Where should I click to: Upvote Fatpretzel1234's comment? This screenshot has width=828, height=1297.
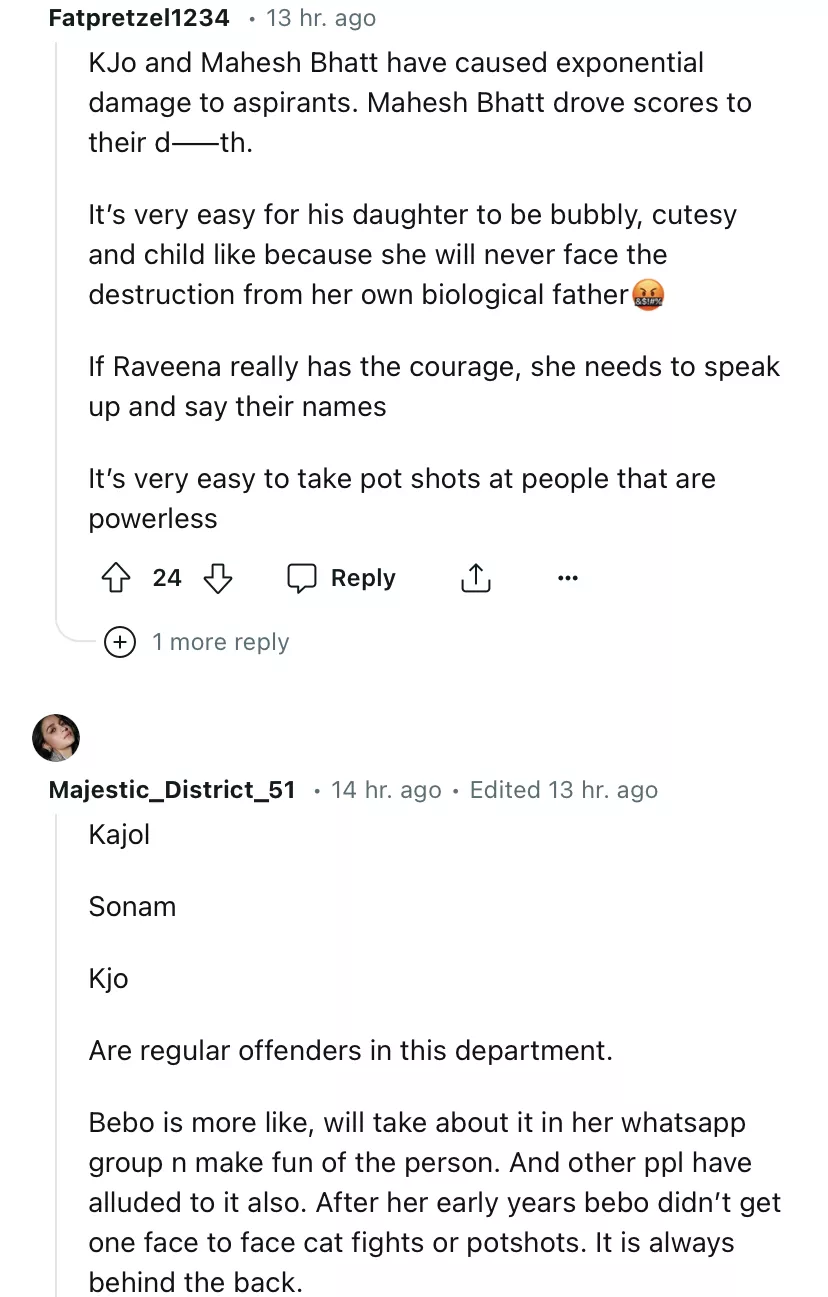[x=117, y=578]
